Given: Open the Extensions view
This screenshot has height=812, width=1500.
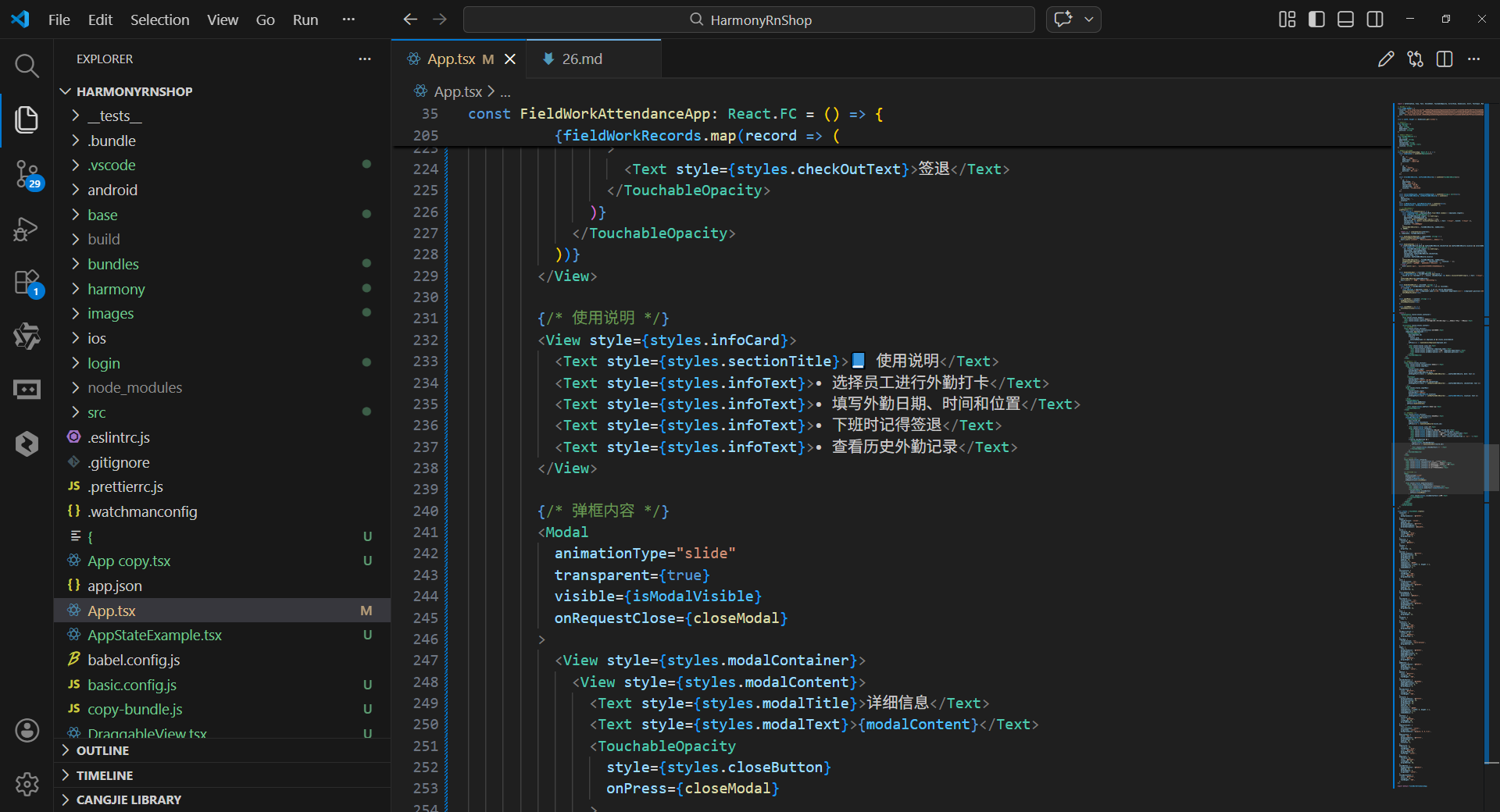Looking at the screenshot, I should coord(27,282).
